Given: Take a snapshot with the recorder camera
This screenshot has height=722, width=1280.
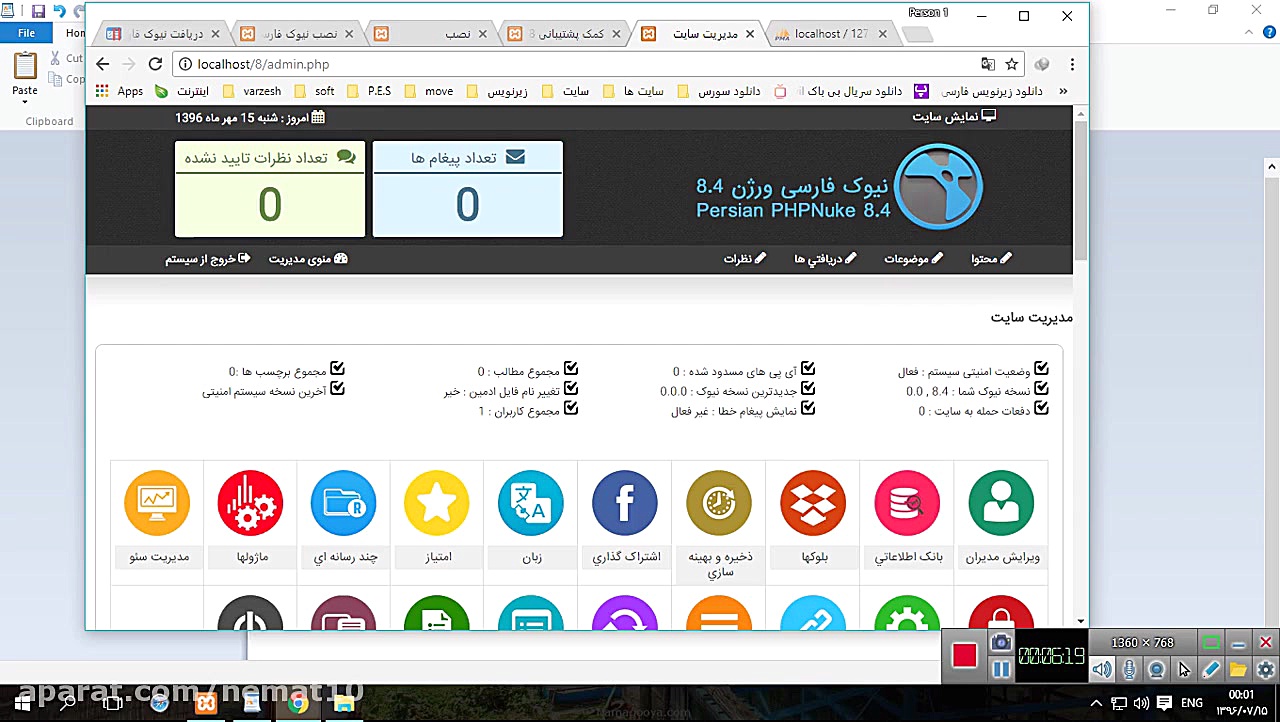Looking at the screenshot, I should (1001, 643).
